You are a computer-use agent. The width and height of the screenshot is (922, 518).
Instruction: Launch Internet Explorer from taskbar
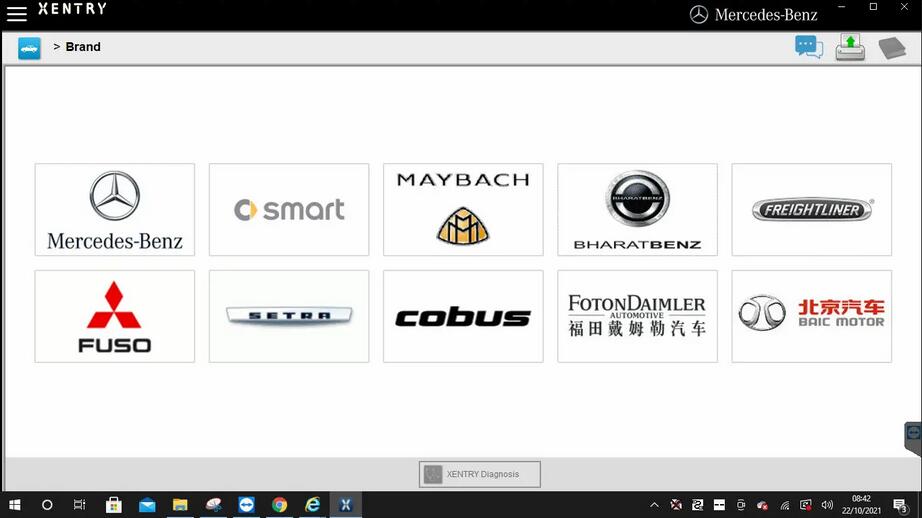click(313, 505)
